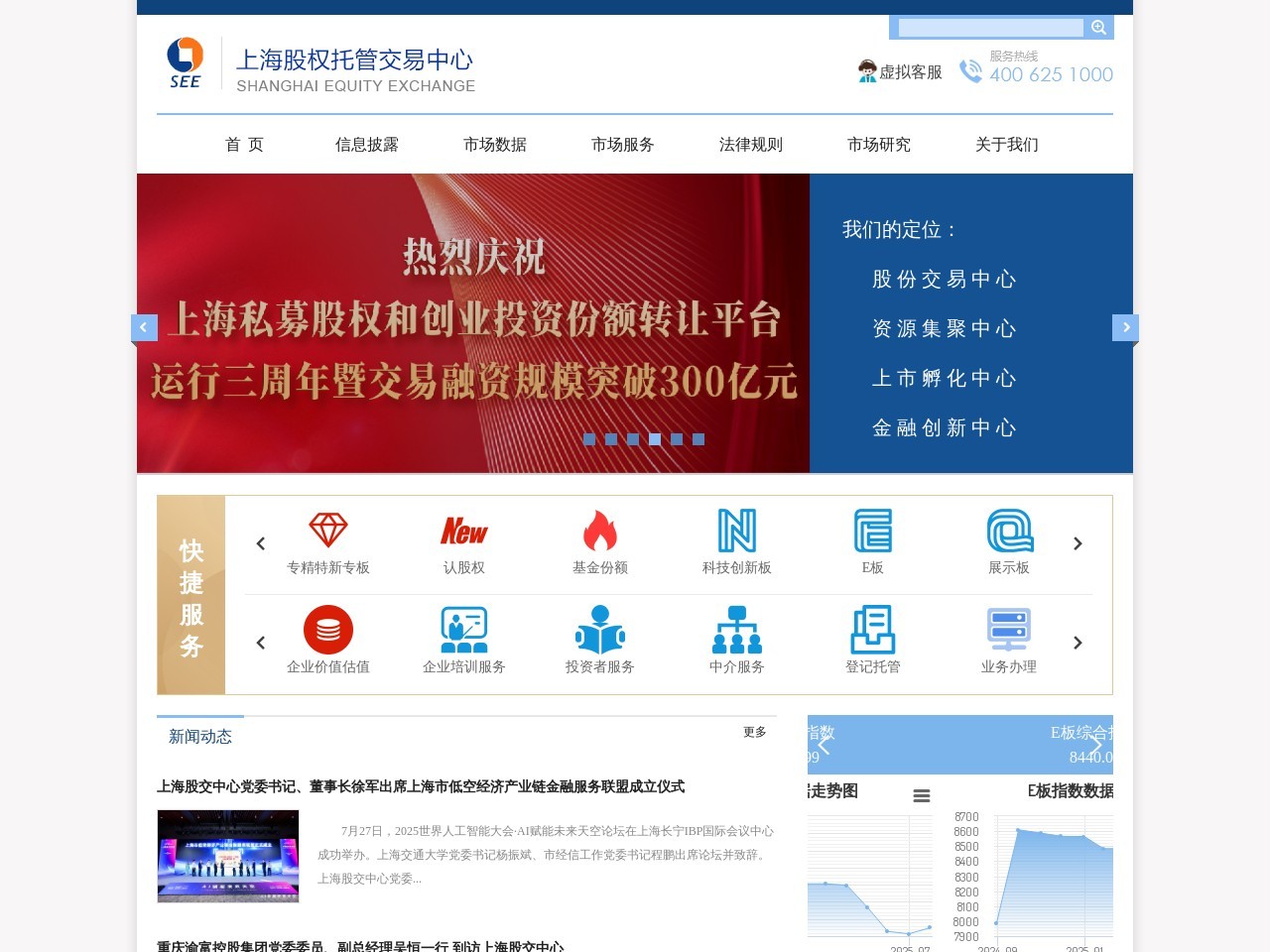Screen dimensions: 1270x952
Task: Open 基金份额 flame icon
Action: (600, 531)
